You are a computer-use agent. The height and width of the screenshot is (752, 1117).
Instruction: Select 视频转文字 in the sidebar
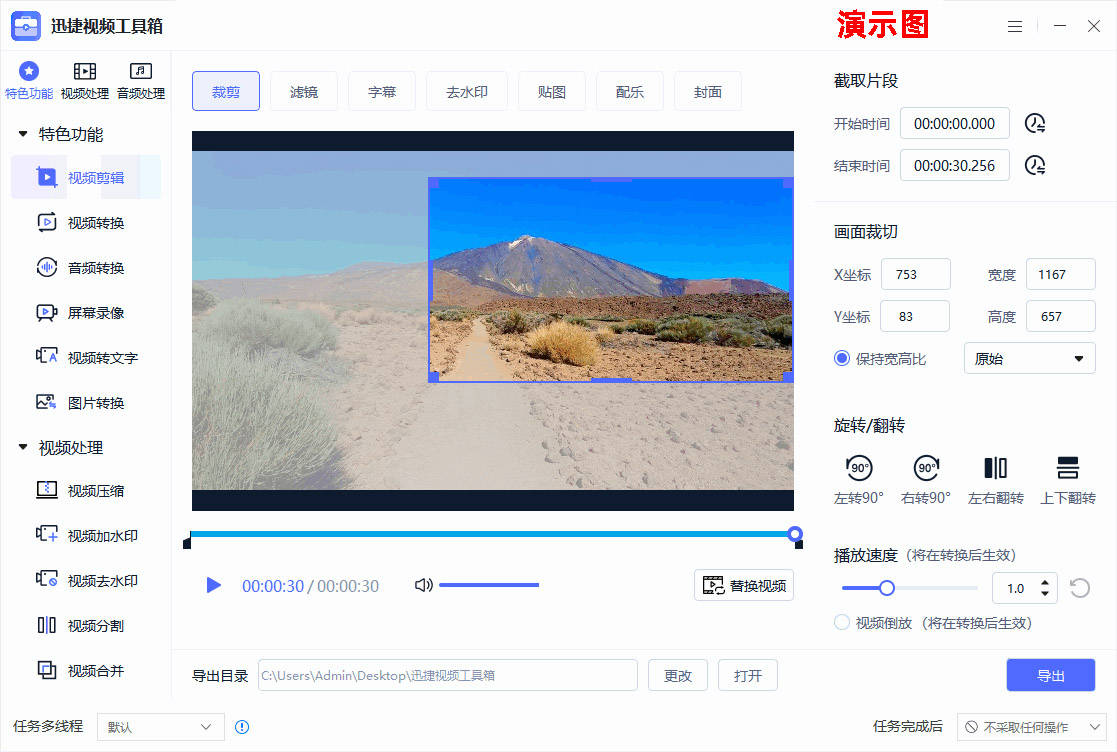(x=87, y=357)
